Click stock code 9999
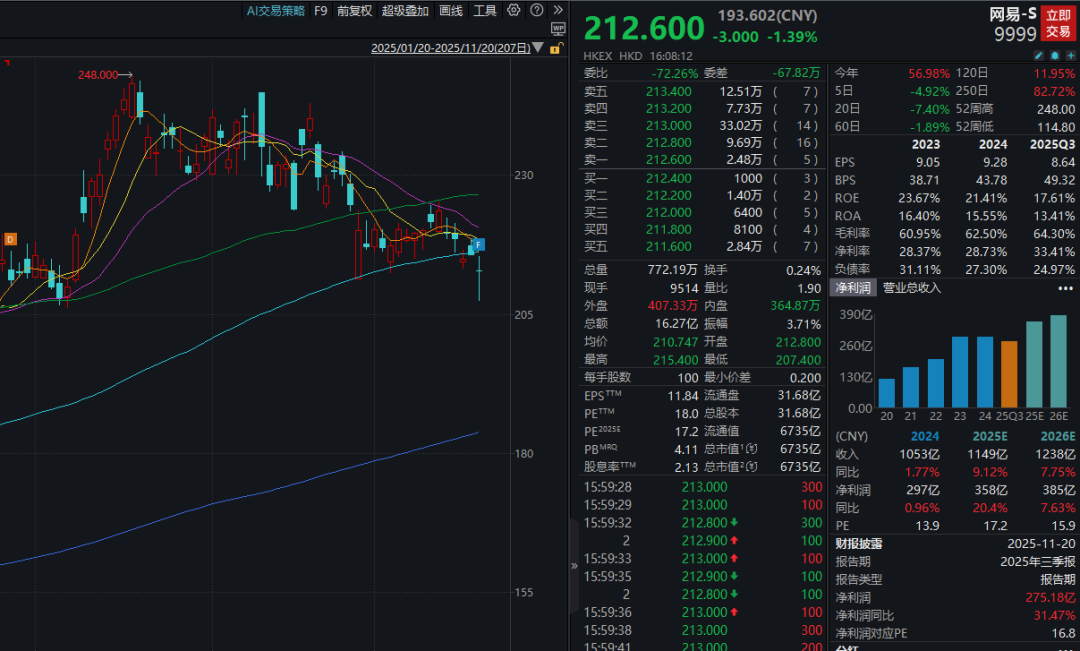Screen dimensions: 1080x651 (1015, 34)
